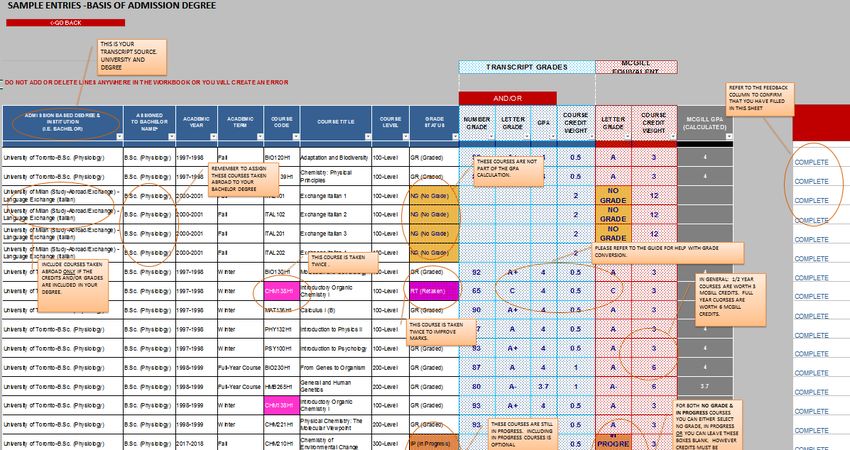
Task: Select number grade 65 in retaken row
Action: coord(476,291)
